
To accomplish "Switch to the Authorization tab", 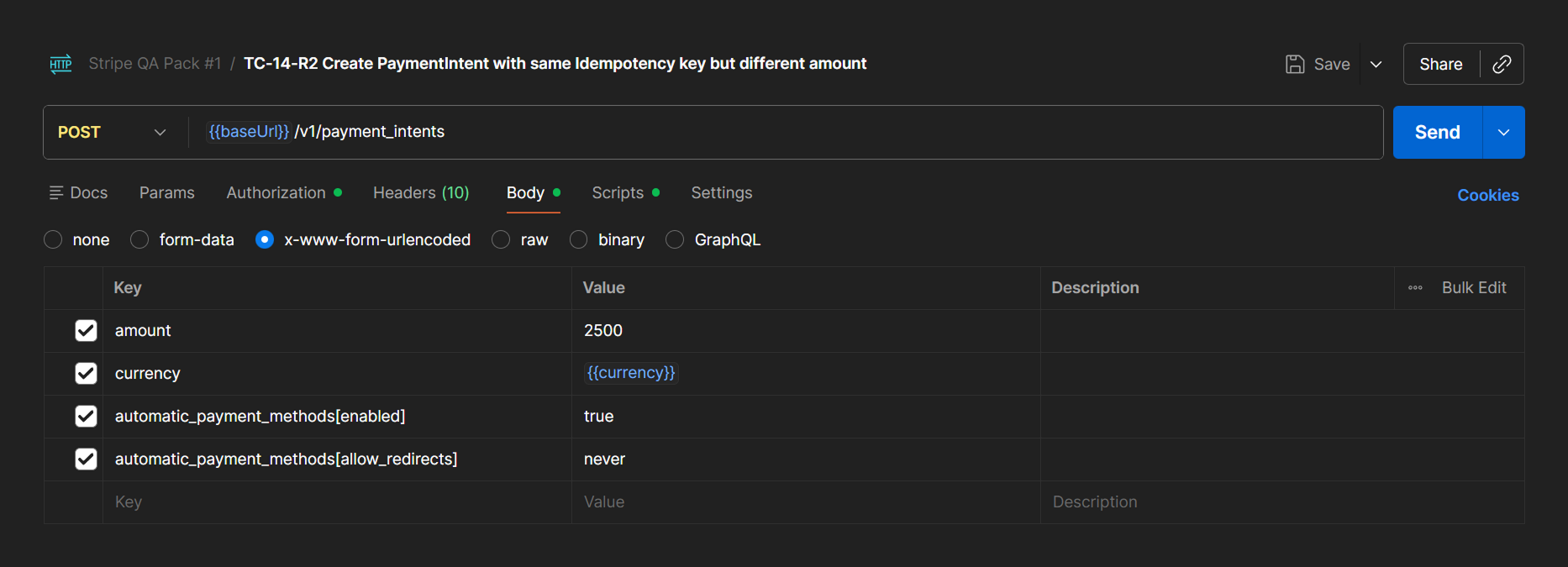I will point(284,192).
